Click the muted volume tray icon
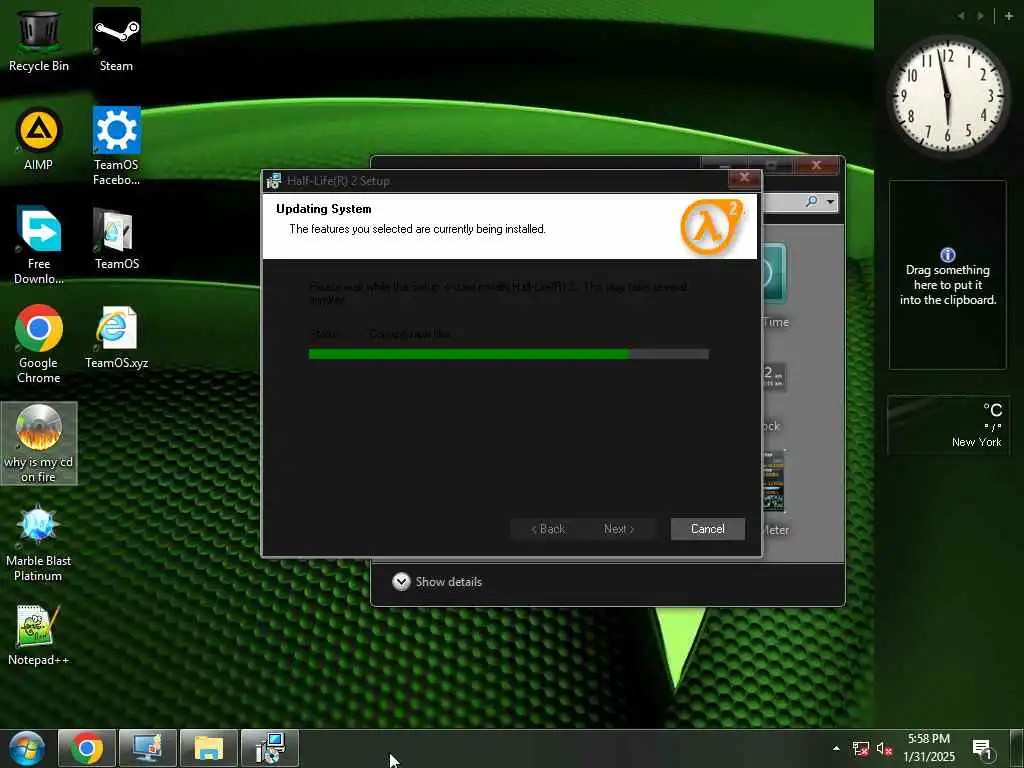The width and height of the screenshot is (1024, 768). click(x=884, y=749)
